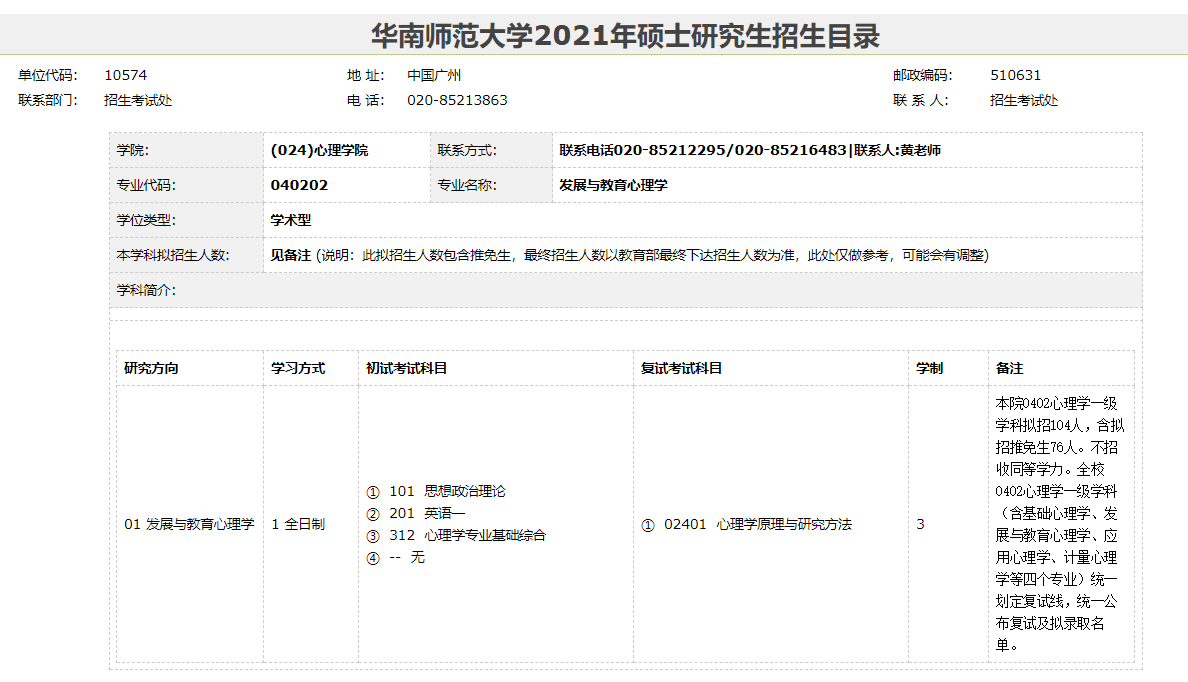
Task: Click the phone number 020-85213863
Action: (x=457, y=100)
